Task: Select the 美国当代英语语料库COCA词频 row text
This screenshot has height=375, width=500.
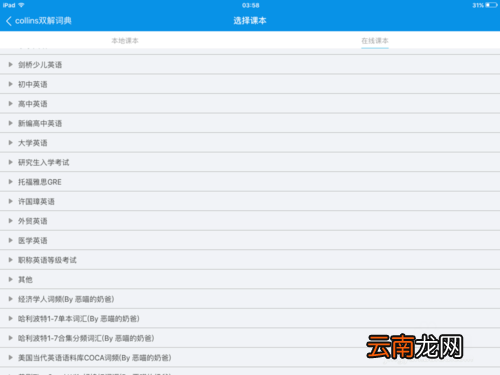Action: 95,358
